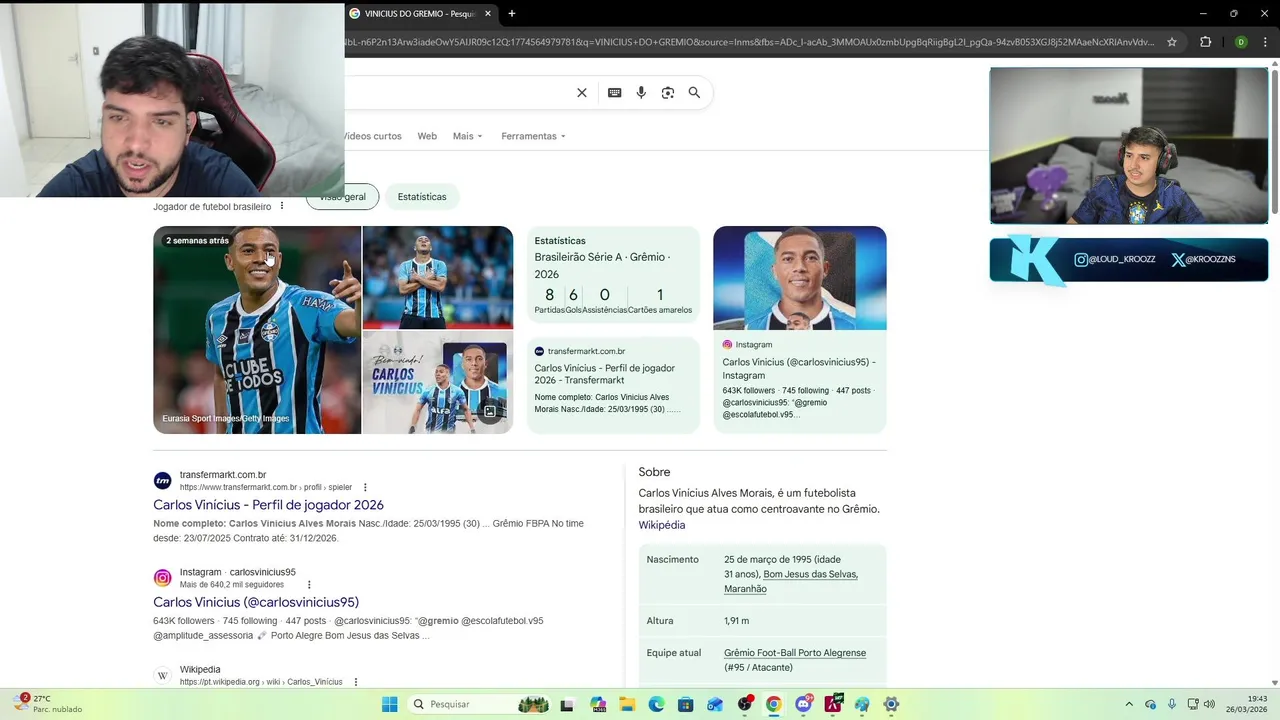Select the Estatísticas chip
The width and height of the screenshot is (1280, 720).
click(422, 197)
